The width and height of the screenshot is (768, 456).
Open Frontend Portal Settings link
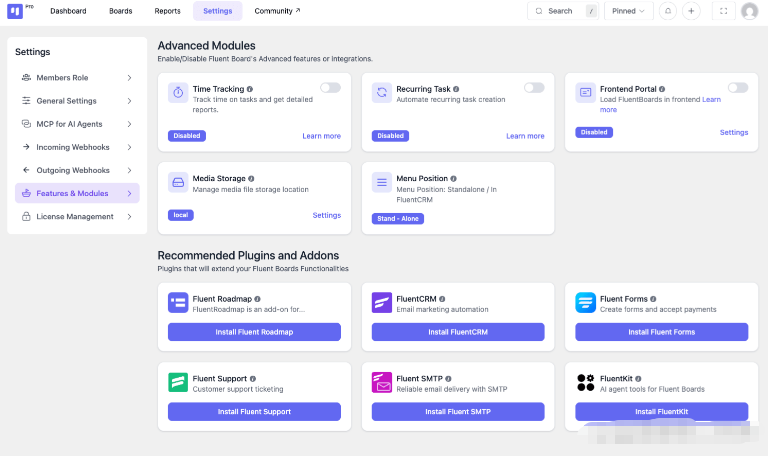click(734, 132)
